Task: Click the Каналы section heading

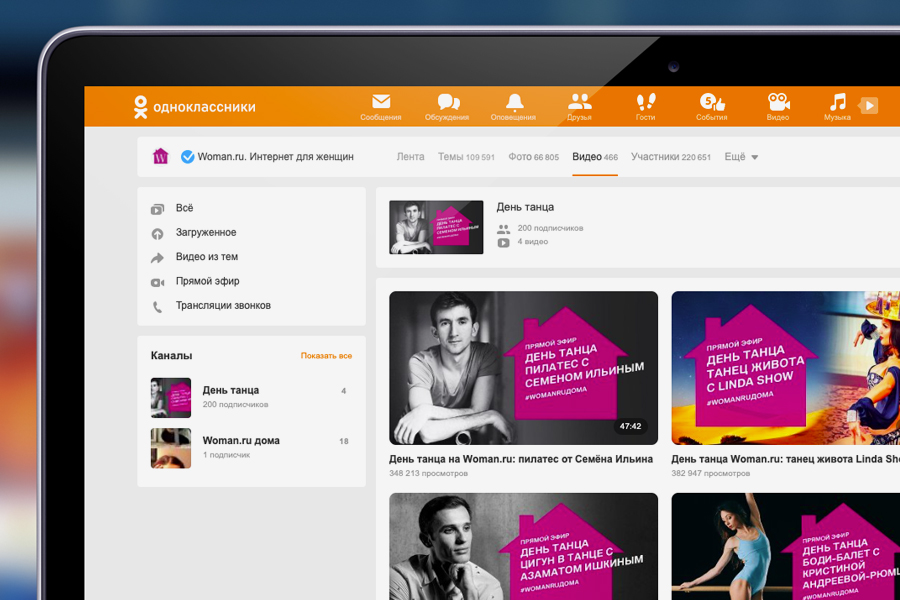Action: point(172,356)
